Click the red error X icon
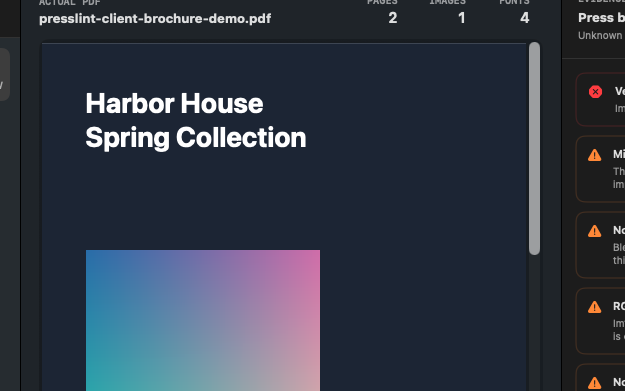The image size is (625, 391). 596,92
